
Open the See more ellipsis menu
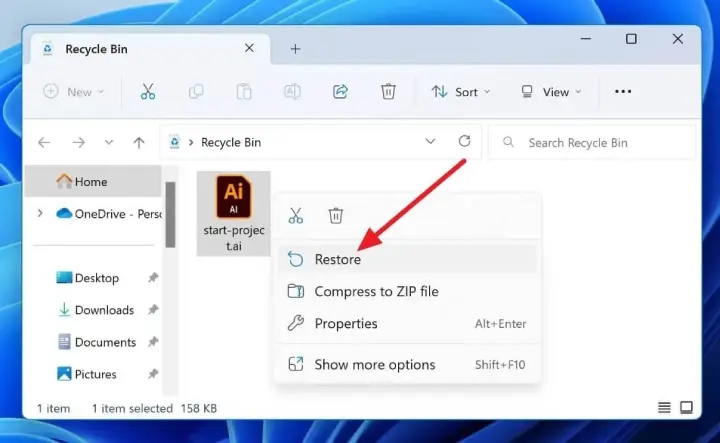click(x=623, y=92)
